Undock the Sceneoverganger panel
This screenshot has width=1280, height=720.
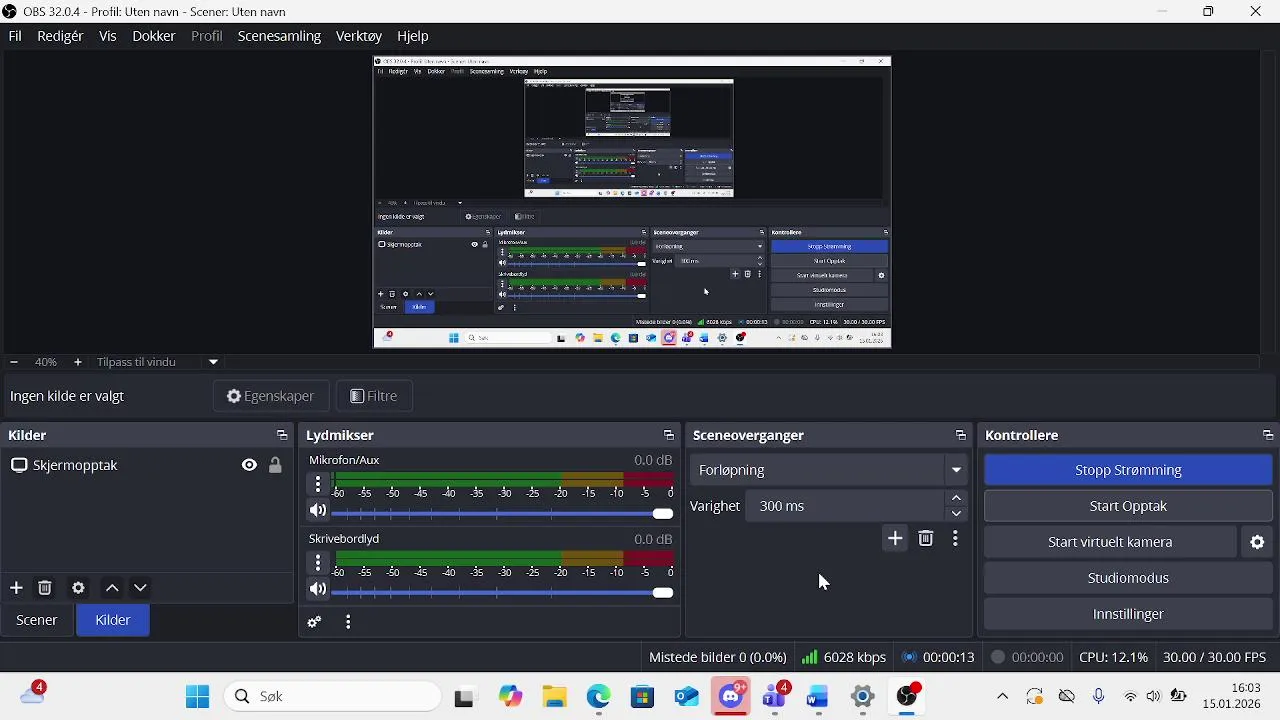[961, 435]
